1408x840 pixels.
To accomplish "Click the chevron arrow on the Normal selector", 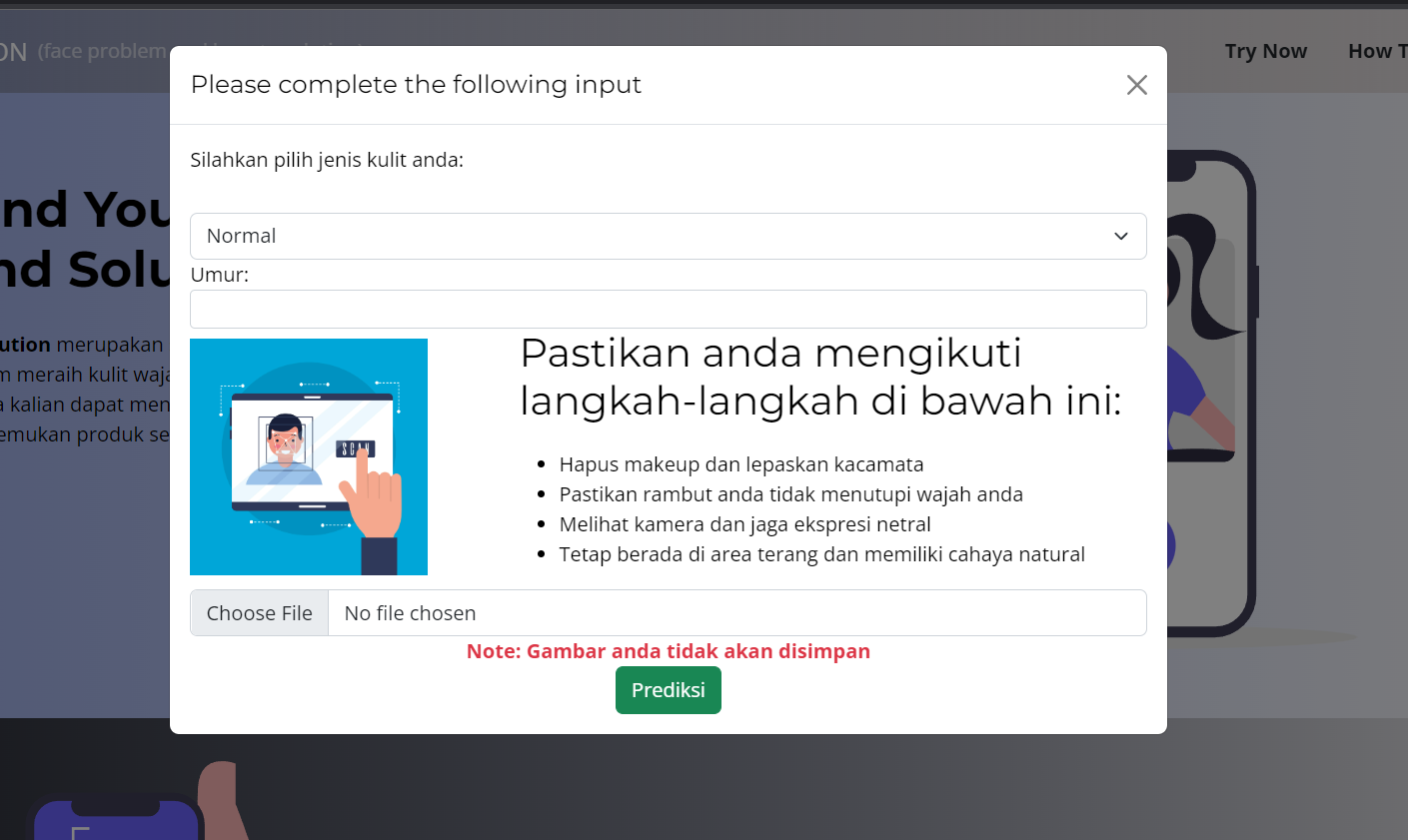I will [1121, 236].
